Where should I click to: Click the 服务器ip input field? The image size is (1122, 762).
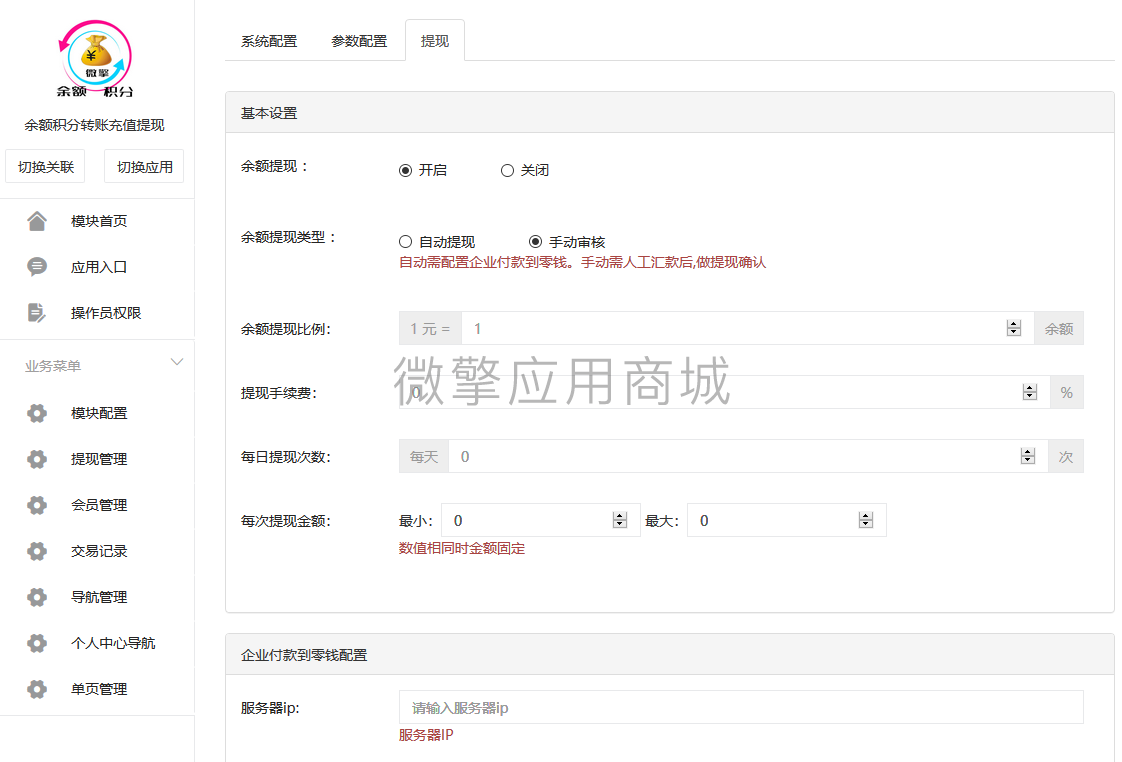(x=740, y=707)
